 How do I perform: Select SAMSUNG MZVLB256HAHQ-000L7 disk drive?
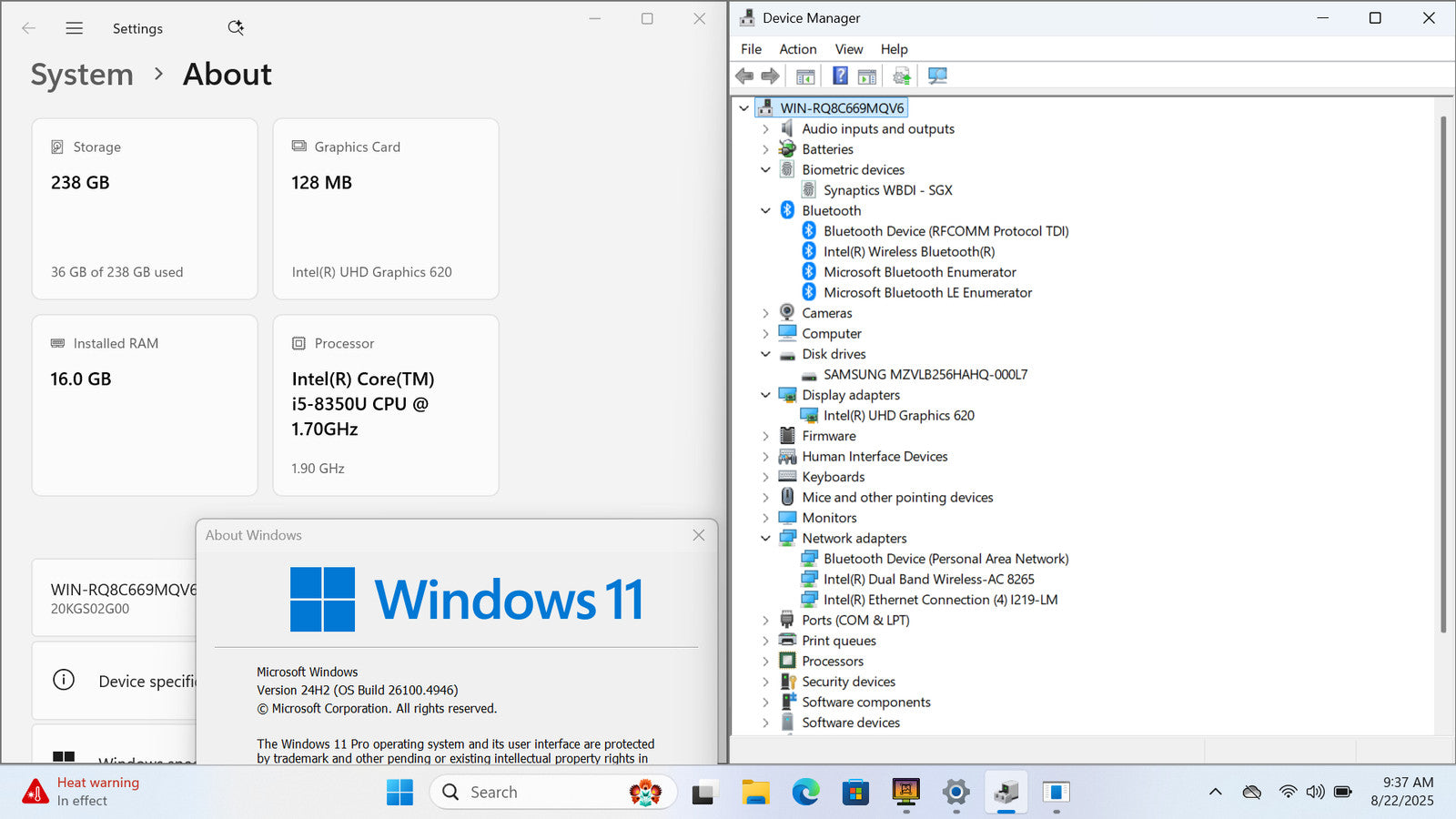point(925,375)
